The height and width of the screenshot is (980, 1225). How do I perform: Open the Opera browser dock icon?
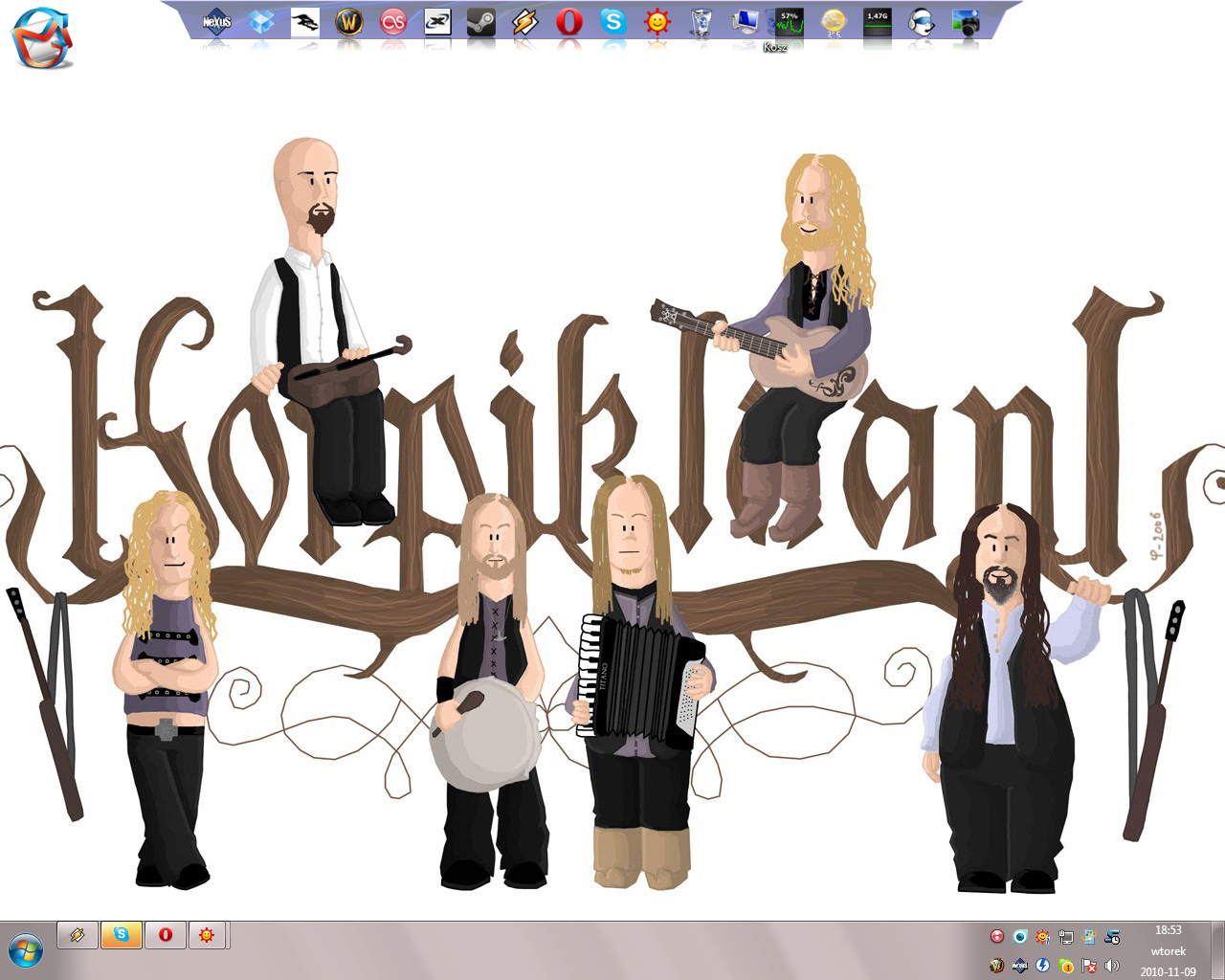pyautogui.click(x=569, y=21)
